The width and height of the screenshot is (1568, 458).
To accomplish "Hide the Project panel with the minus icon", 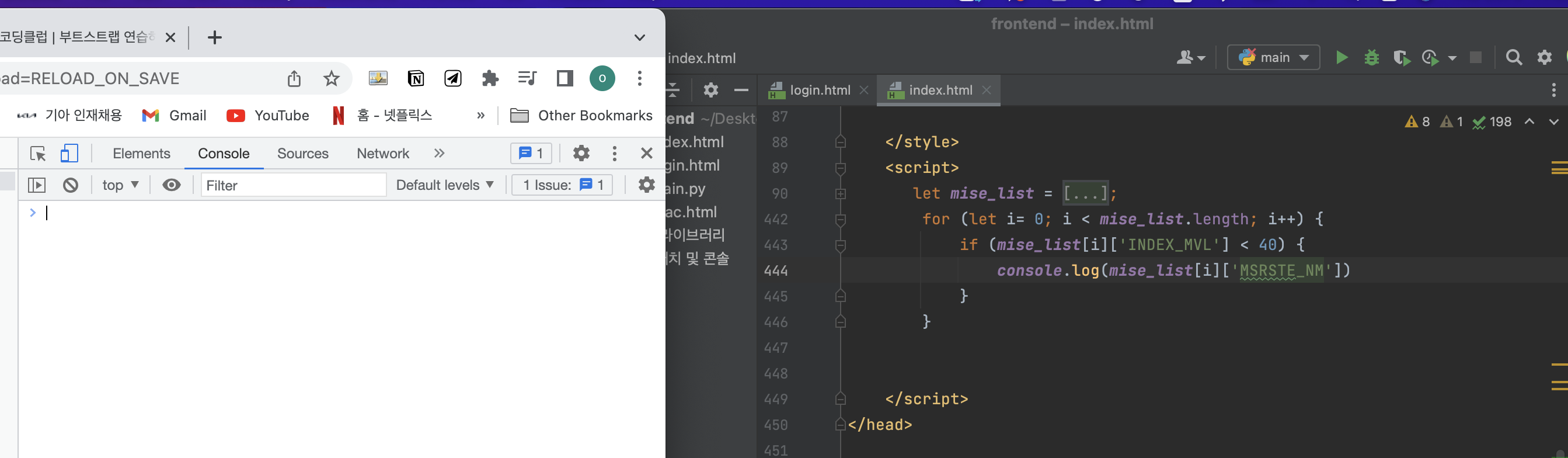I will (741, 90).
